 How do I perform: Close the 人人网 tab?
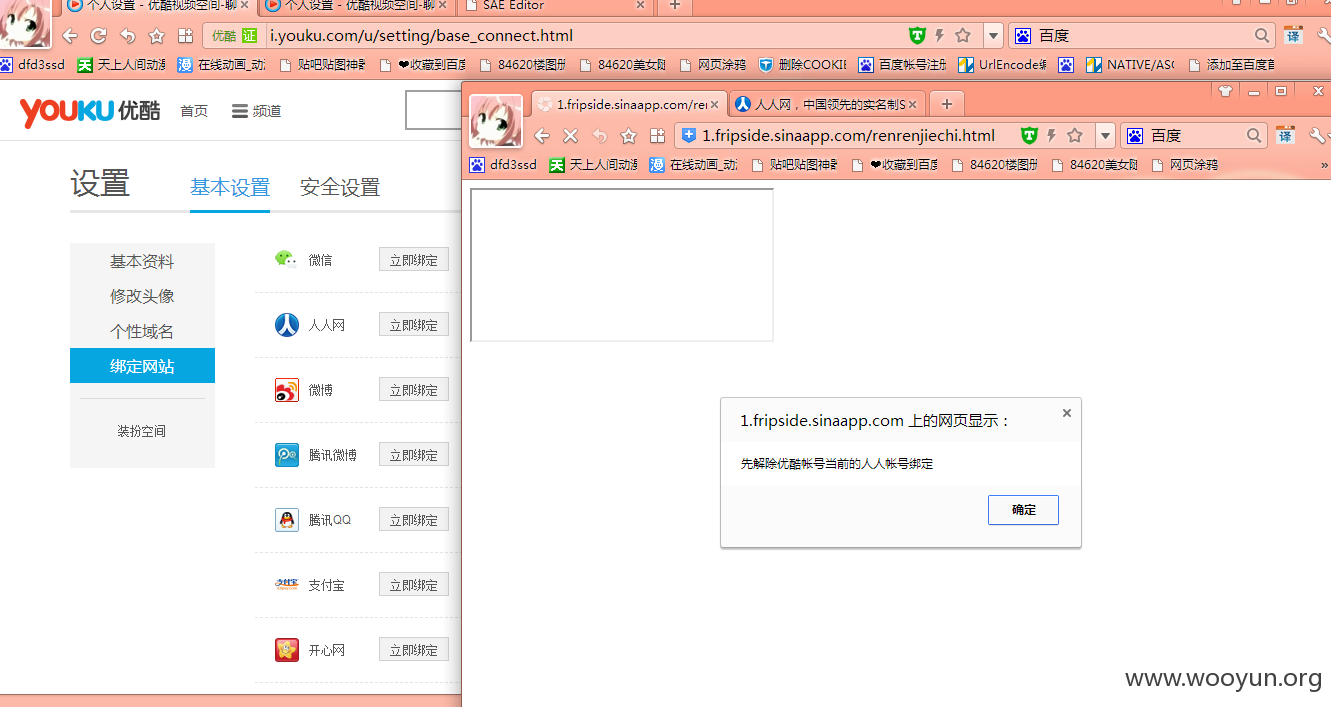click(x=912, y=104)
